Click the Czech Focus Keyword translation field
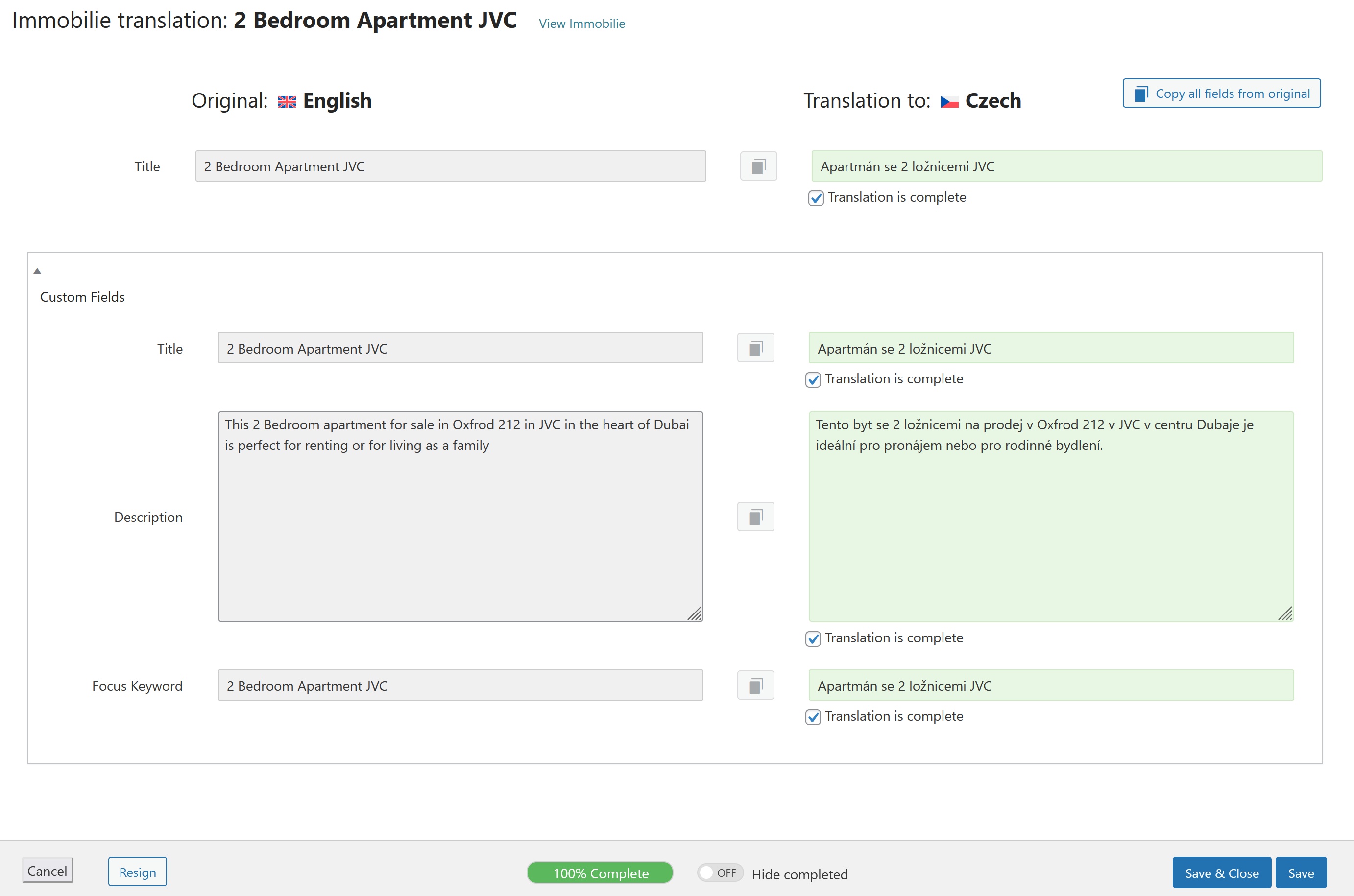 (x=1050, y=685)
